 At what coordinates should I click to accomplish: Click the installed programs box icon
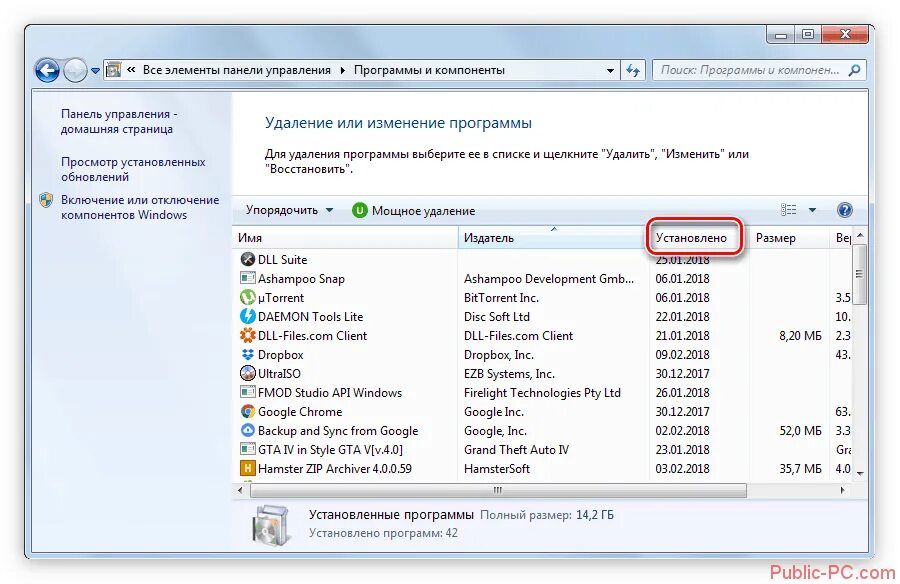point(270,525)
